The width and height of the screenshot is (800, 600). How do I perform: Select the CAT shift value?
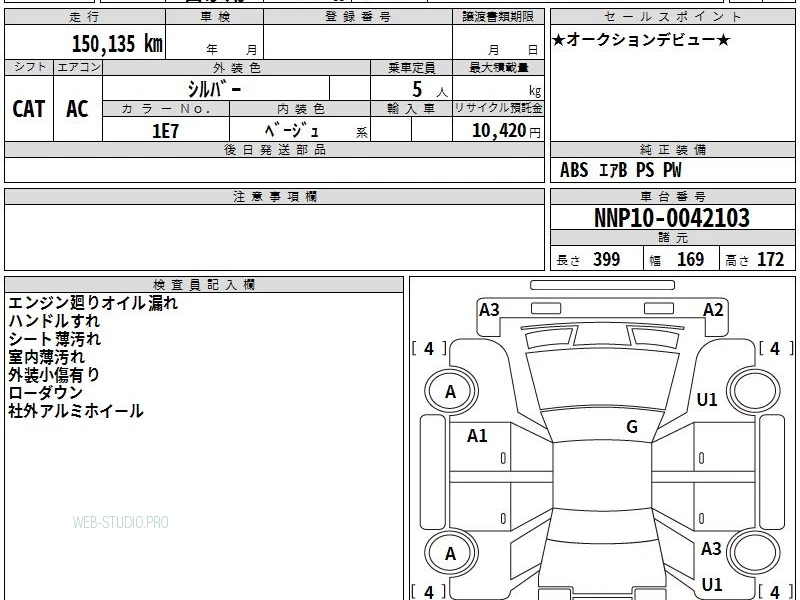(29, 109)
